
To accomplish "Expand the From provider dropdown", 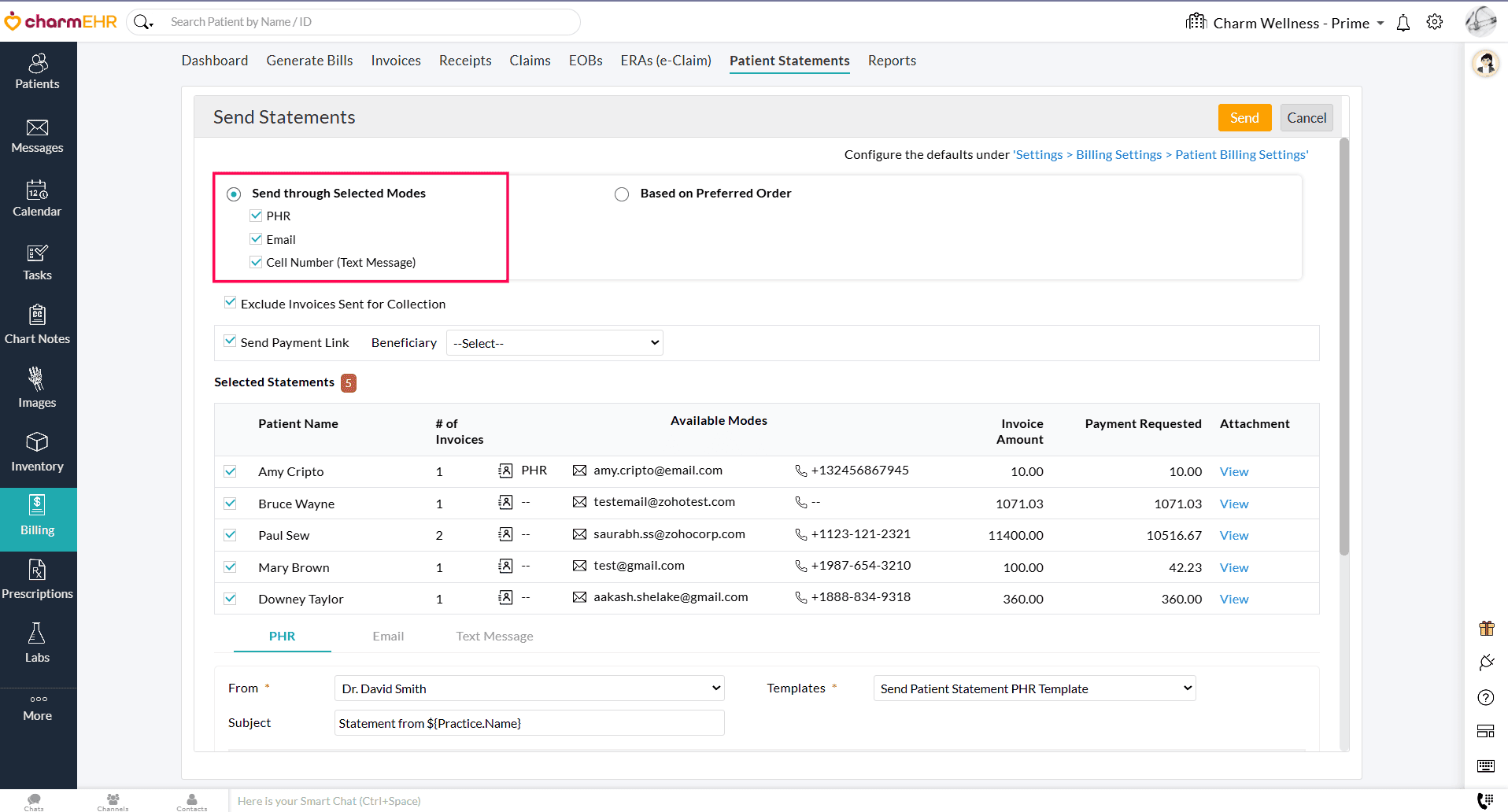I will click(529, 688).
